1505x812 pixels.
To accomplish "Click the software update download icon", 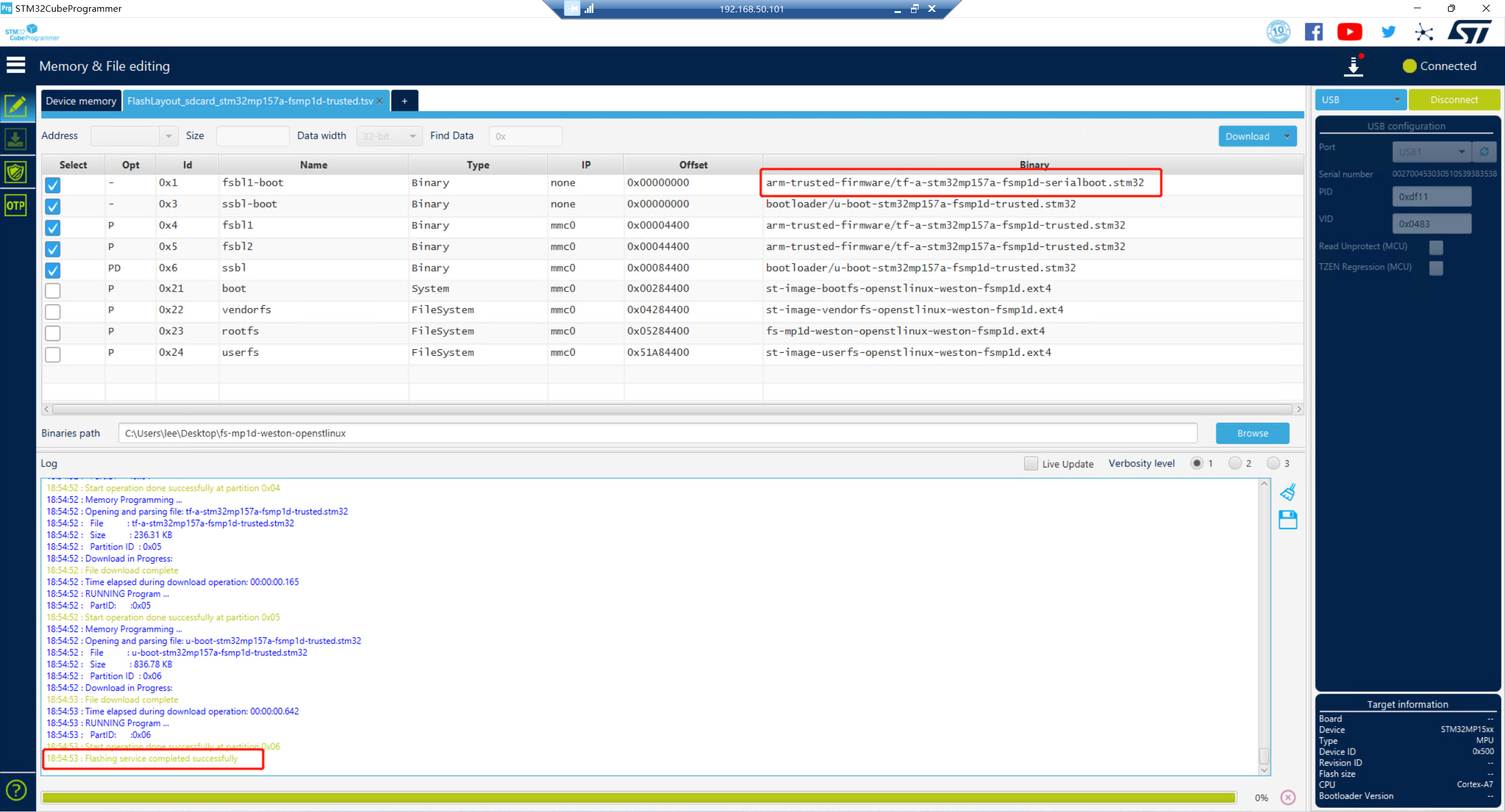I will pos(1353,66).
